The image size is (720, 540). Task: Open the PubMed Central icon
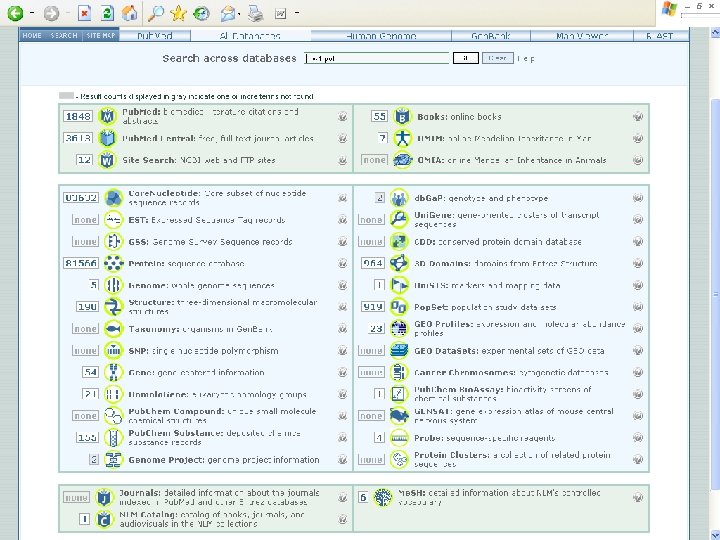click(107, 138)
